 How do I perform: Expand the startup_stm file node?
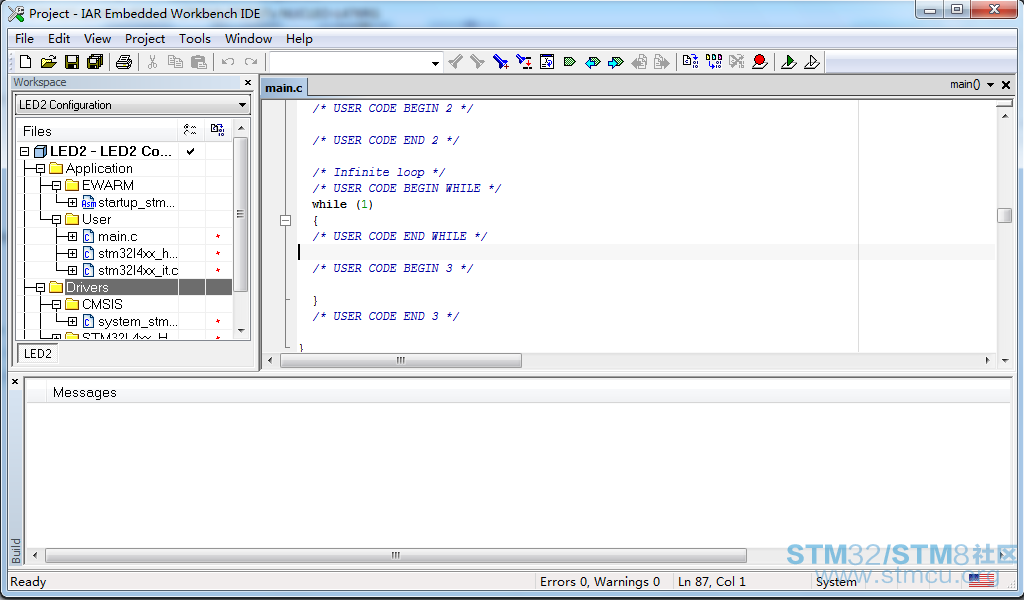[x=72, y=202]
